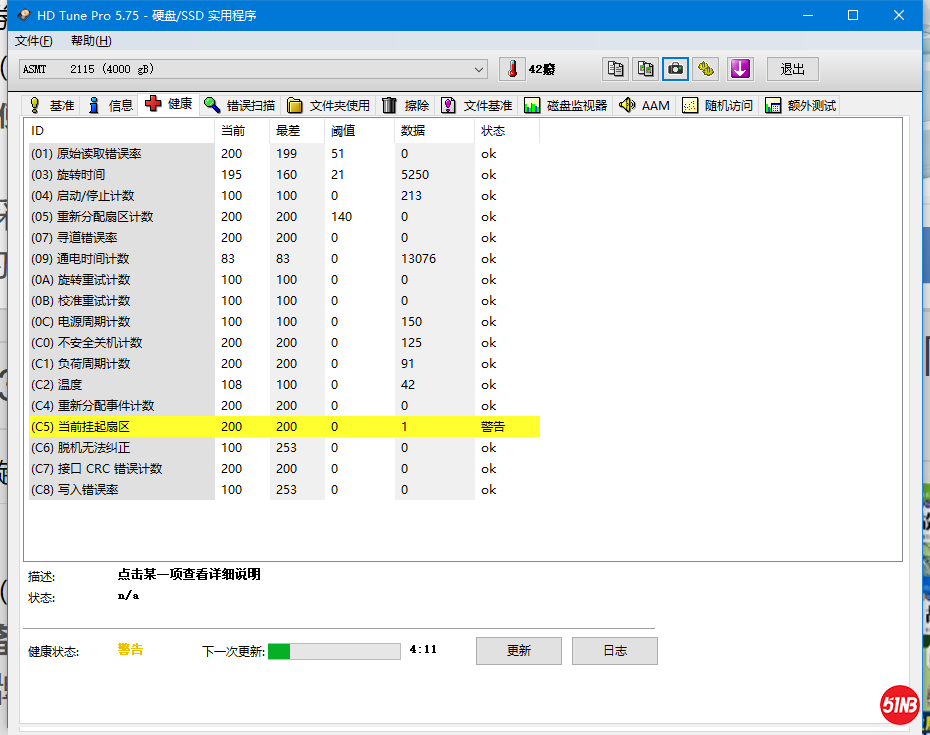Open the AAM tab
This screenshot has width=930, height=735.
point(644,105)
